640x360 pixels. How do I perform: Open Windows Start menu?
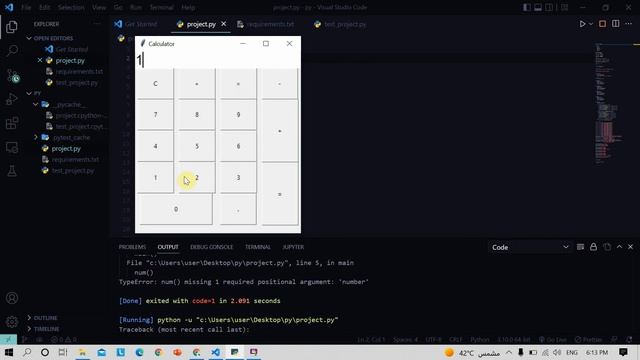(9, 352)
